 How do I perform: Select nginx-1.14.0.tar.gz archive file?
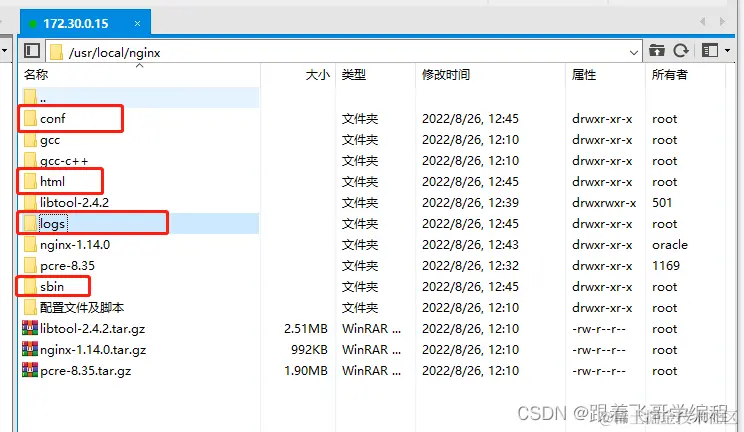point(93,350)
